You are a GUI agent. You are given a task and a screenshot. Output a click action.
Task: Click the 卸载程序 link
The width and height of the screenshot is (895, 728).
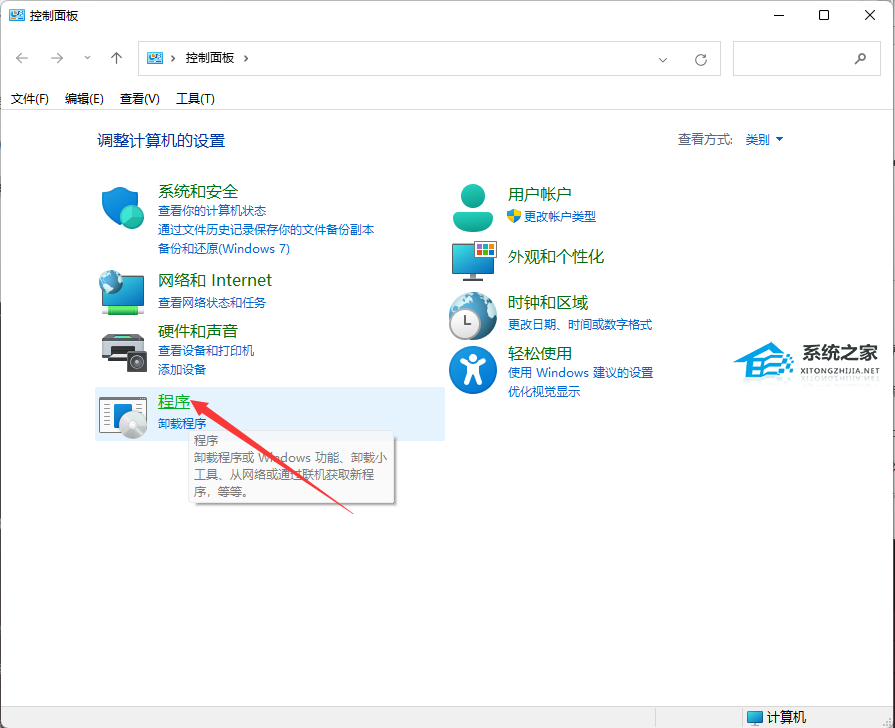(x=182, y=423)
